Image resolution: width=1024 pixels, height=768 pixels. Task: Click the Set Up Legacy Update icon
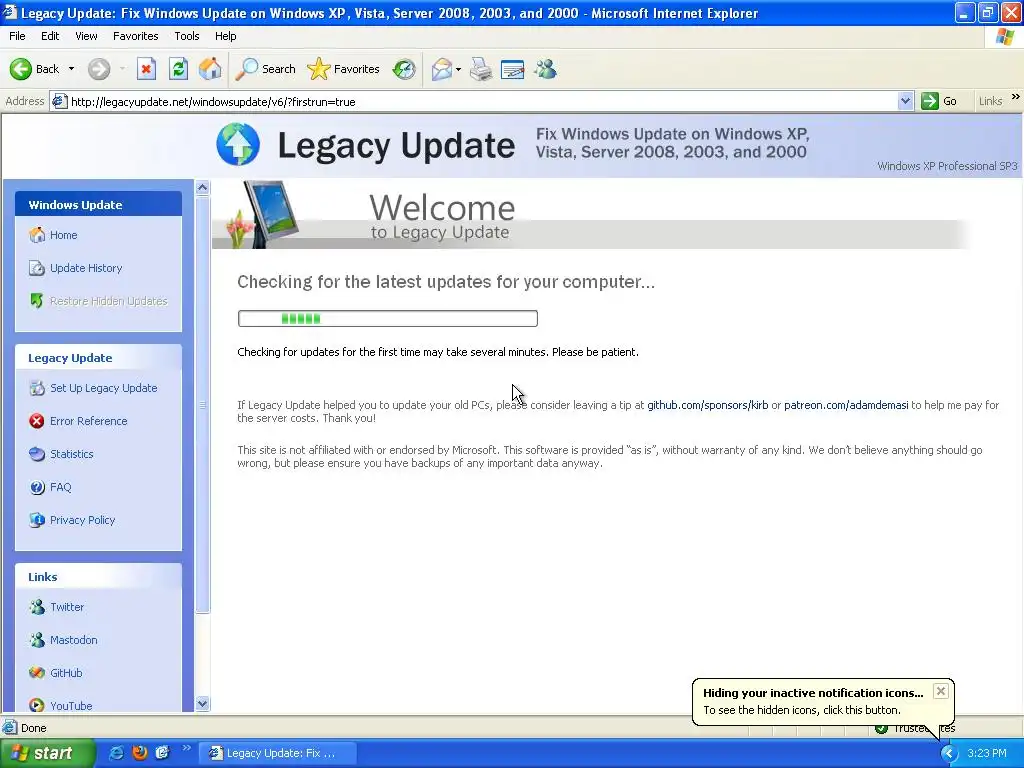click(37, 388)
